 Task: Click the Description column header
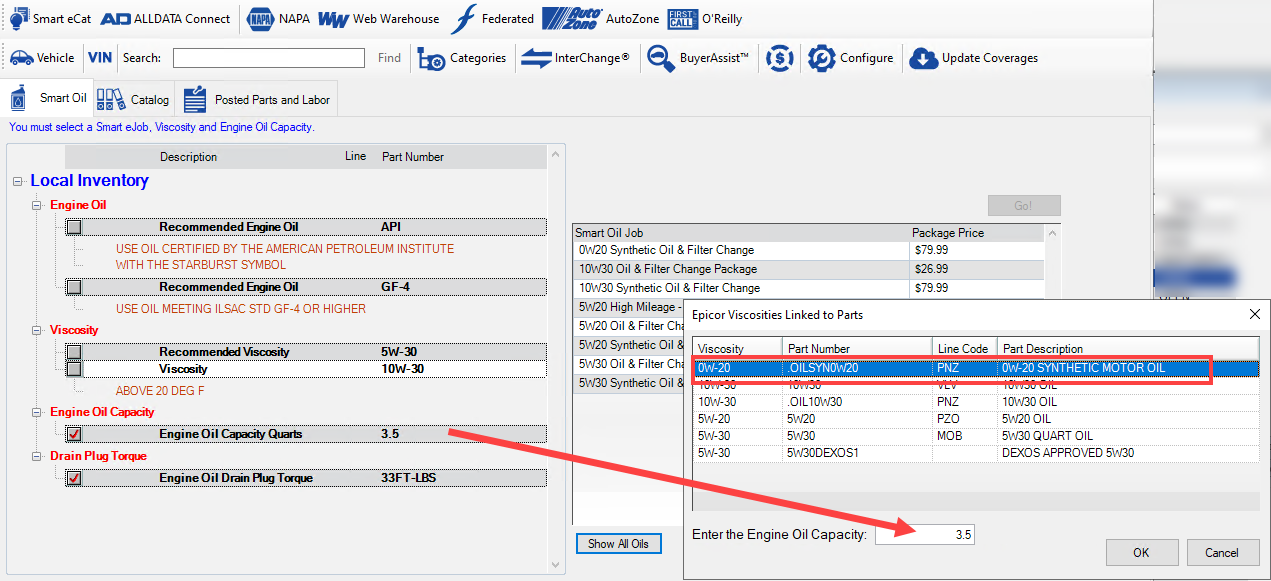coord(188,157)
